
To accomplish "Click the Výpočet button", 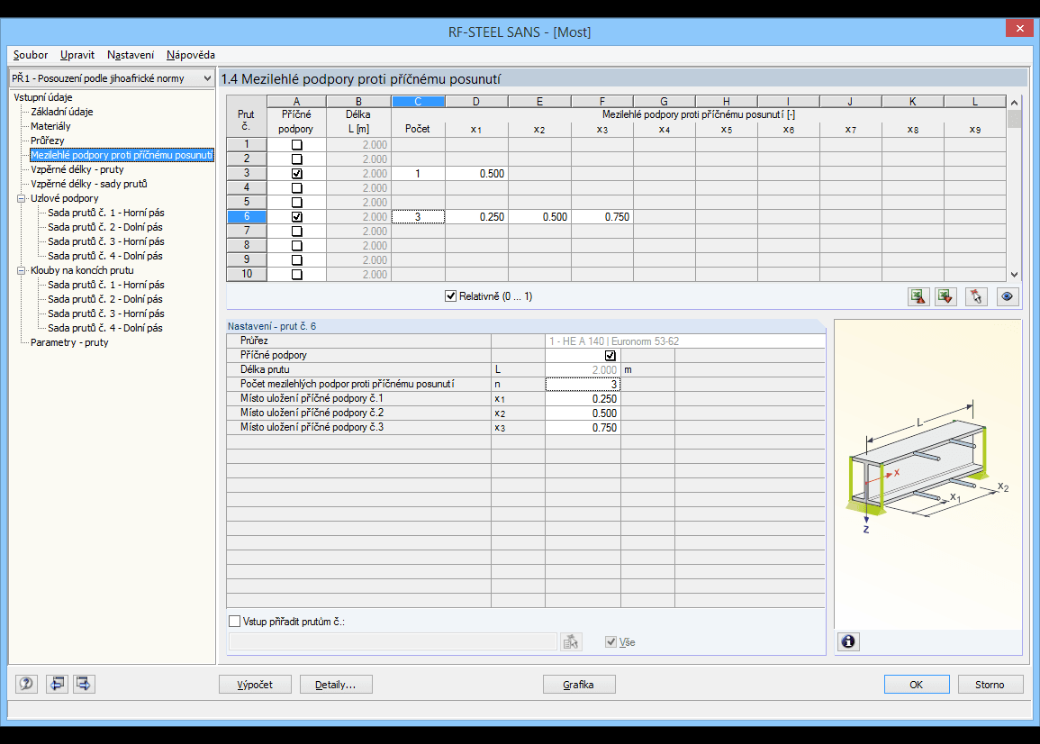I will pos(255,684).
